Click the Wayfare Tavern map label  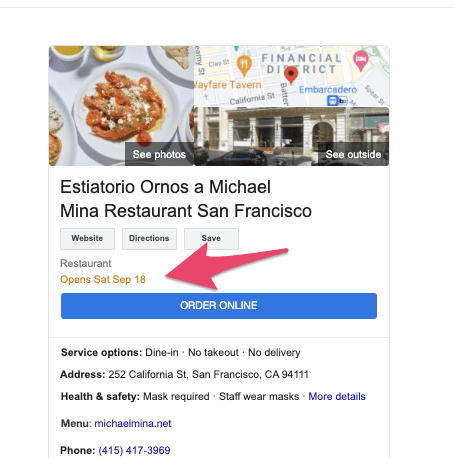click(228, 85)
